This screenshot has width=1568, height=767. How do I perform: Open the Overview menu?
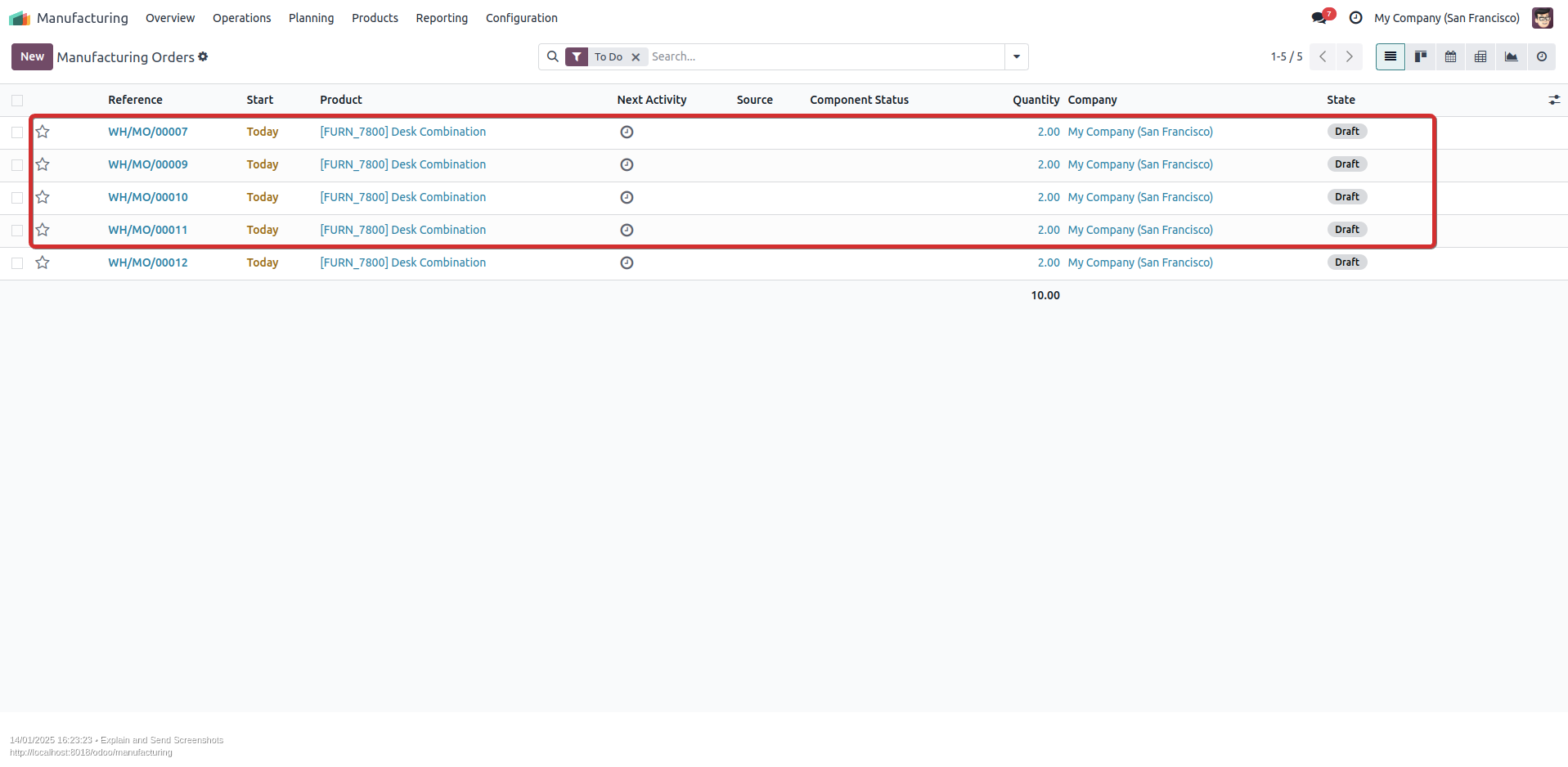click(x=170, y=18)
